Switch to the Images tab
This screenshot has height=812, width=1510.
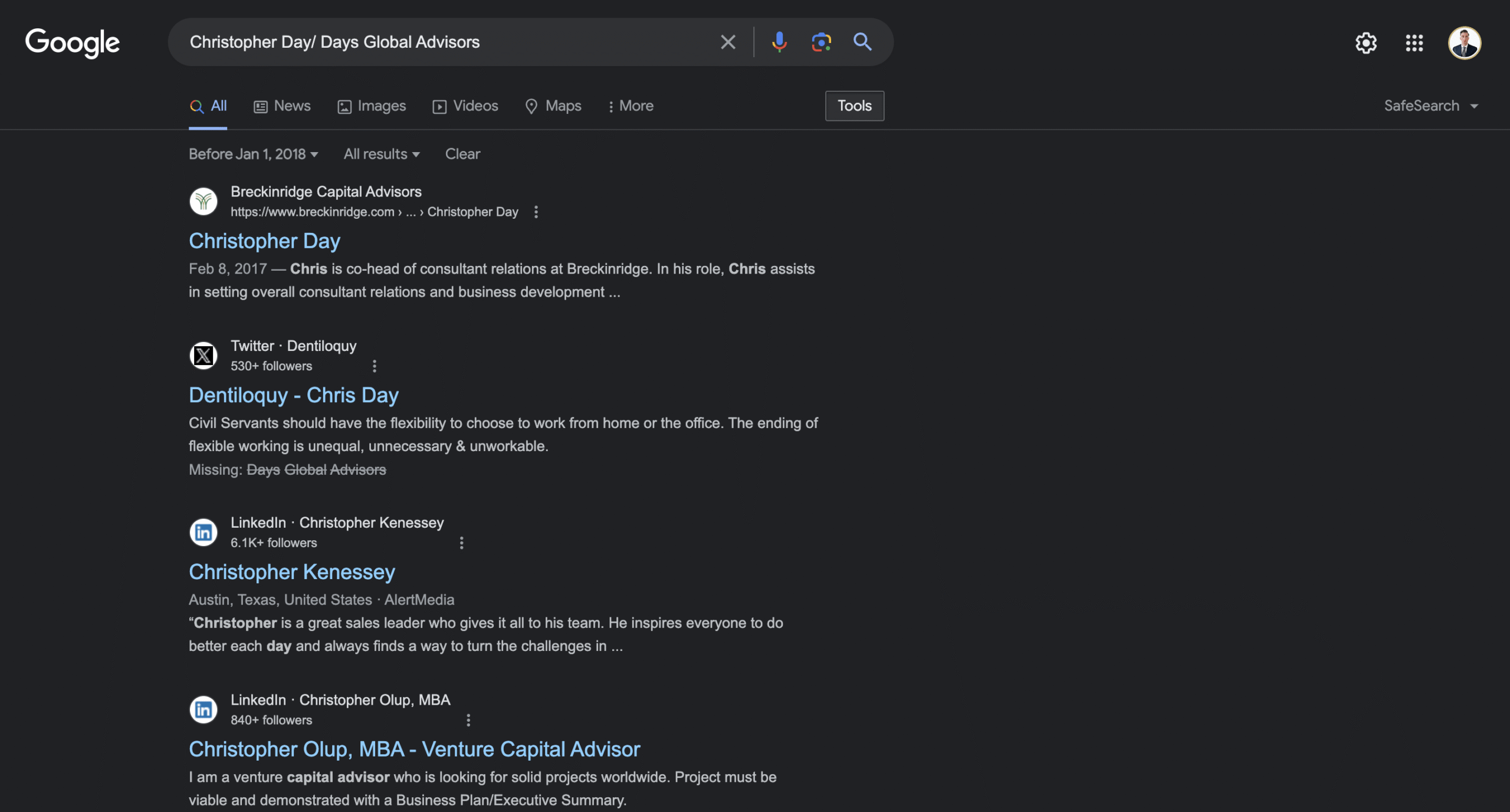click(372, 106)
